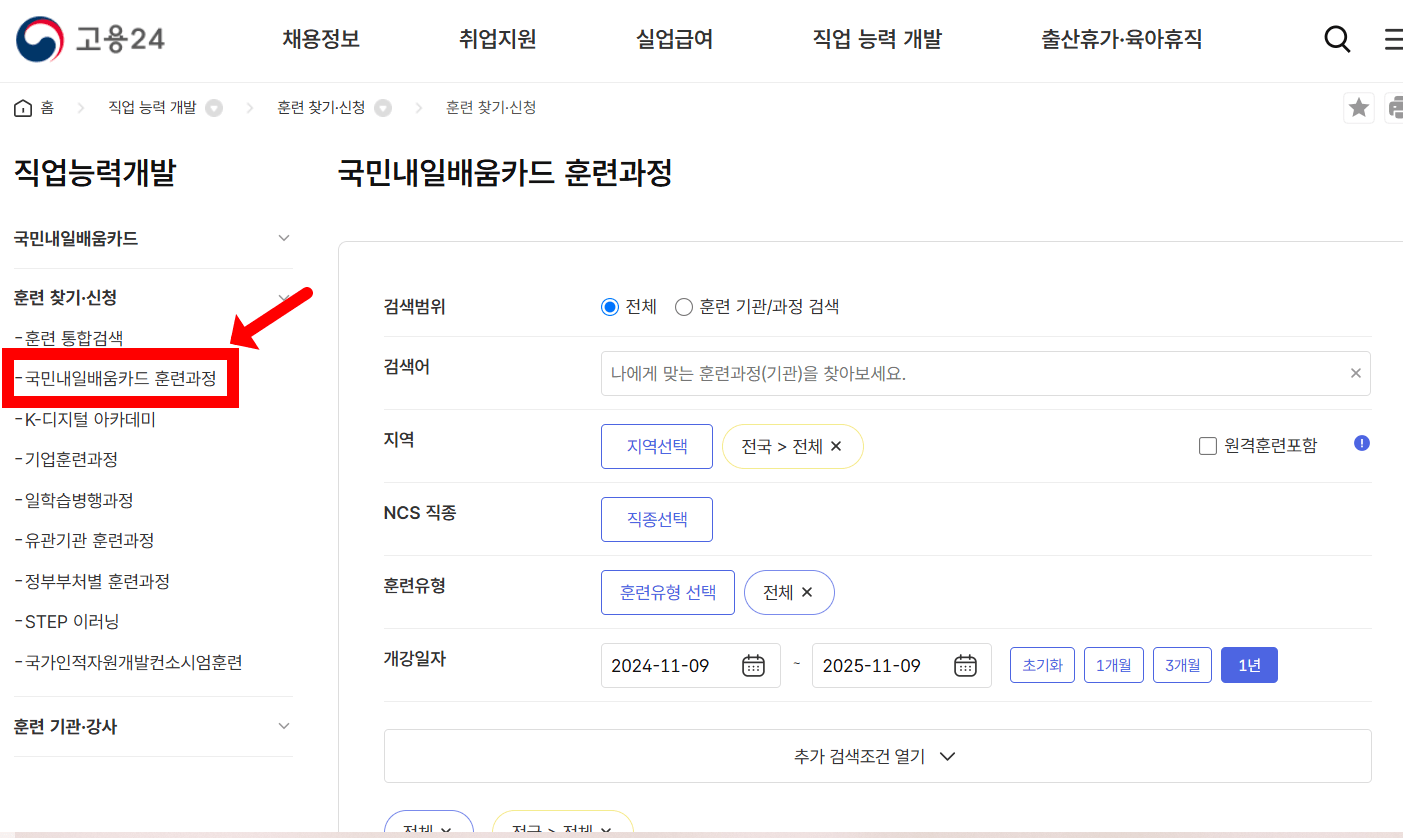Open the 취업지원 top menu
This screenshot has width=1403, height=838.
[498, 39]
